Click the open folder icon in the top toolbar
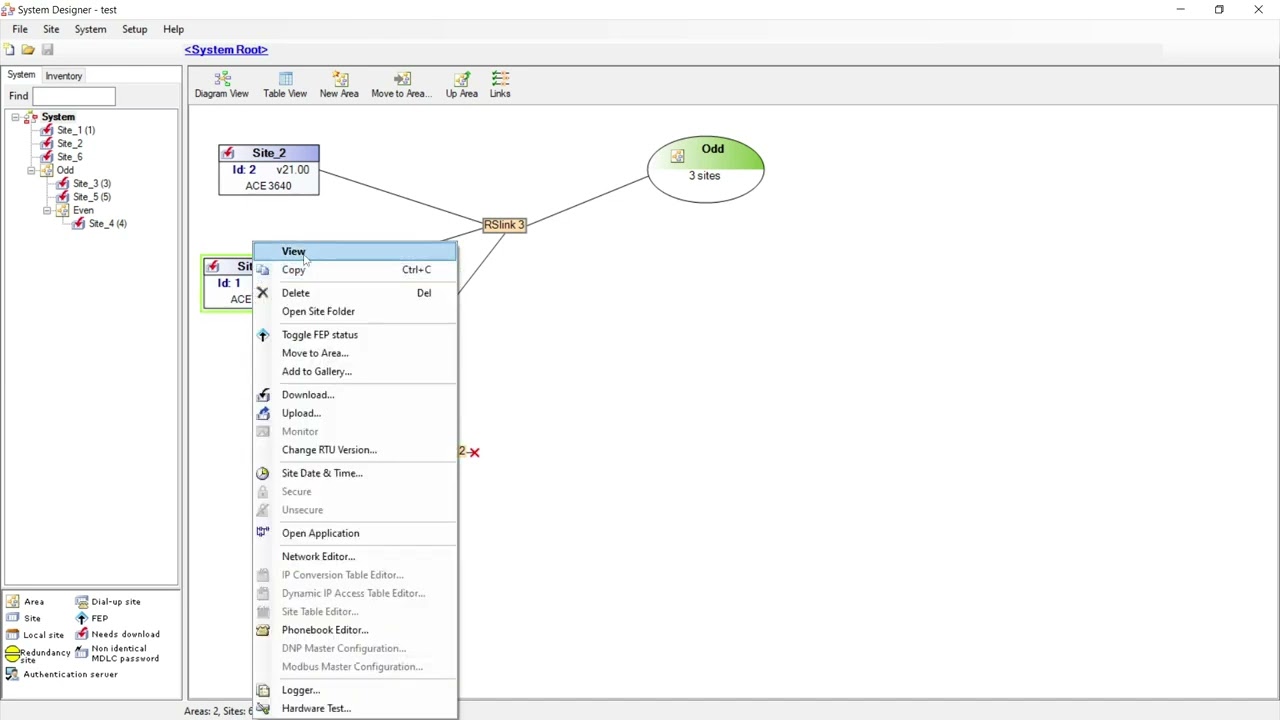 [x=28, y=49]
